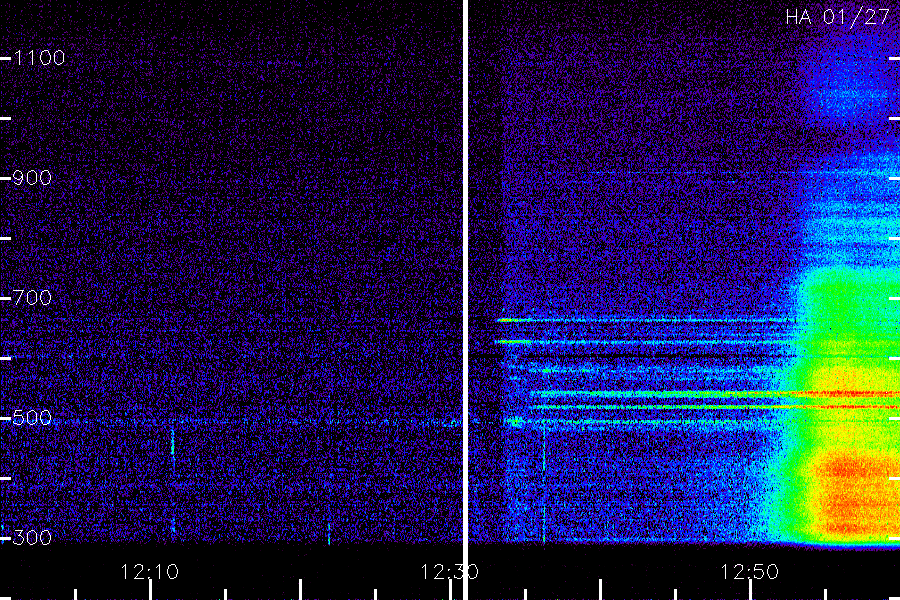Click the 12:30 time axis label
Viewport: 900px width, 600px height.
449,572
